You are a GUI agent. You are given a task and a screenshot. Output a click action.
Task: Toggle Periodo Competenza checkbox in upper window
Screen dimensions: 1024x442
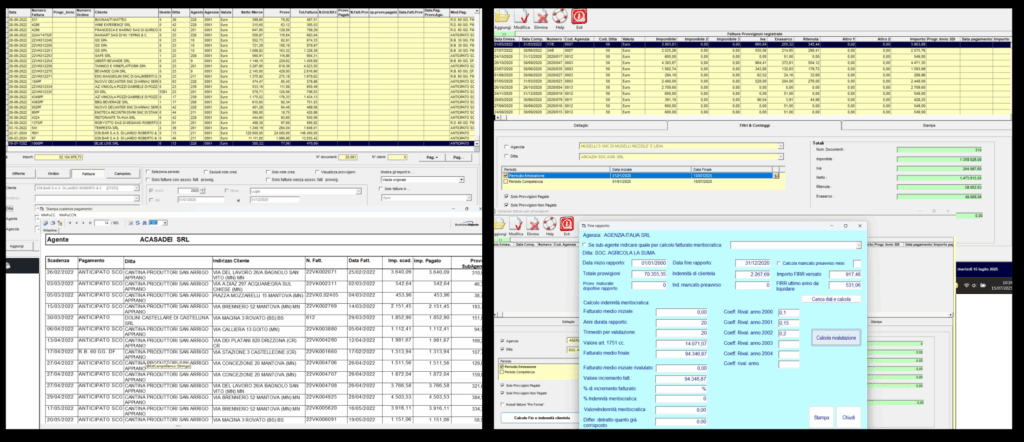tap(505, 182)
